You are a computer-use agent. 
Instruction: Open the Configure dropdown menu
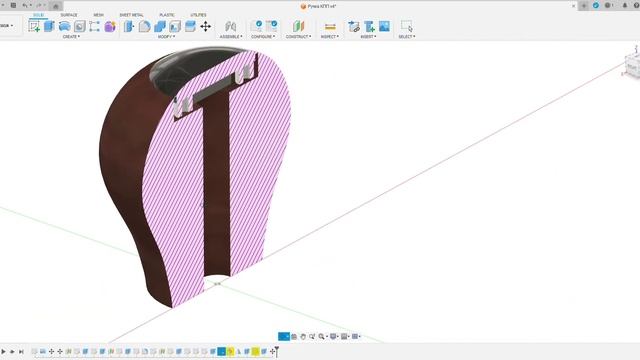[263, 37]
